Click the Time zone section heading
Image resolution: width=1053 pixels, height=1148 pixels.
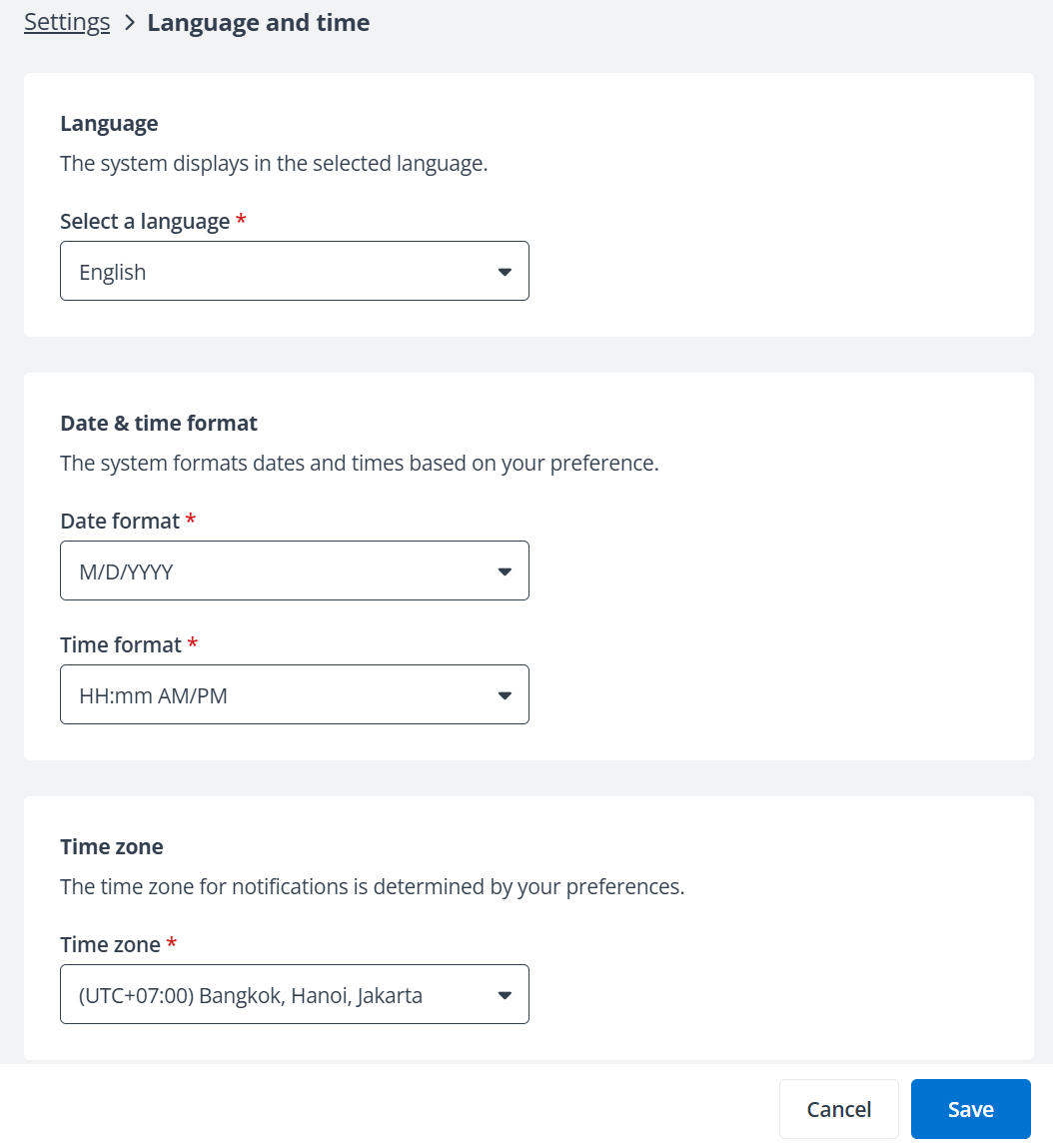(x=111, y=846)
